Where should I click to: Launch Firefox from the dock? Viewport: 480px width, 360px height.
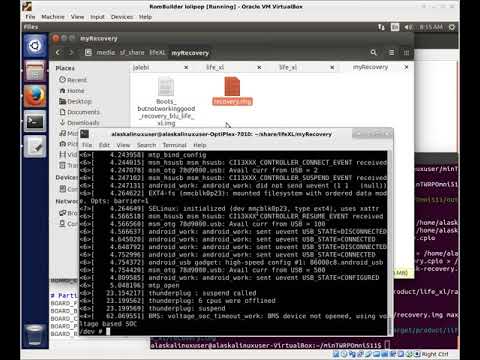point(35,96)
